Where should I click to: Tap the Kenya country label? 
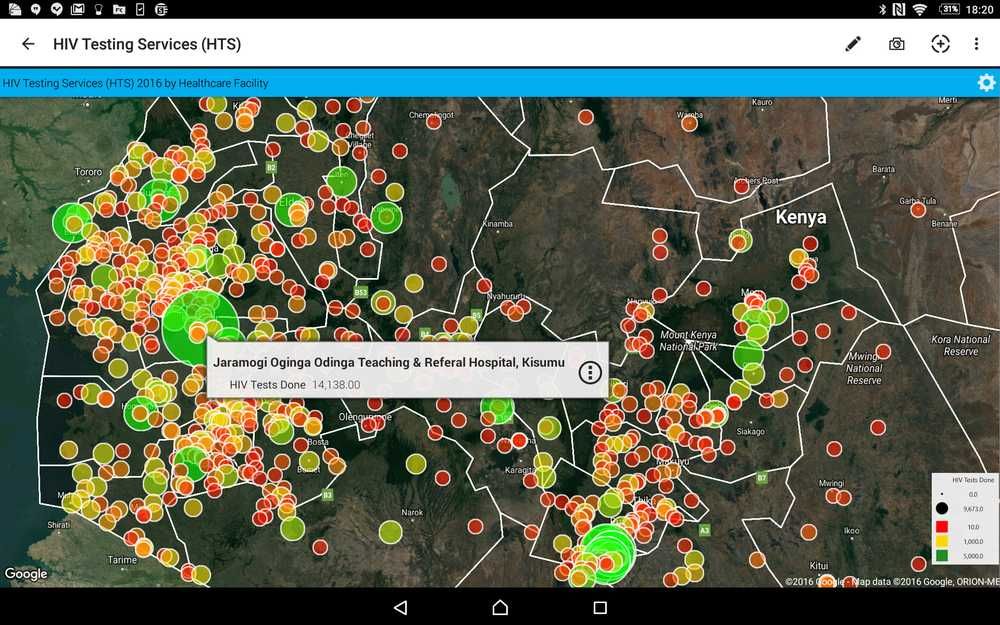[x=801, y=217]
